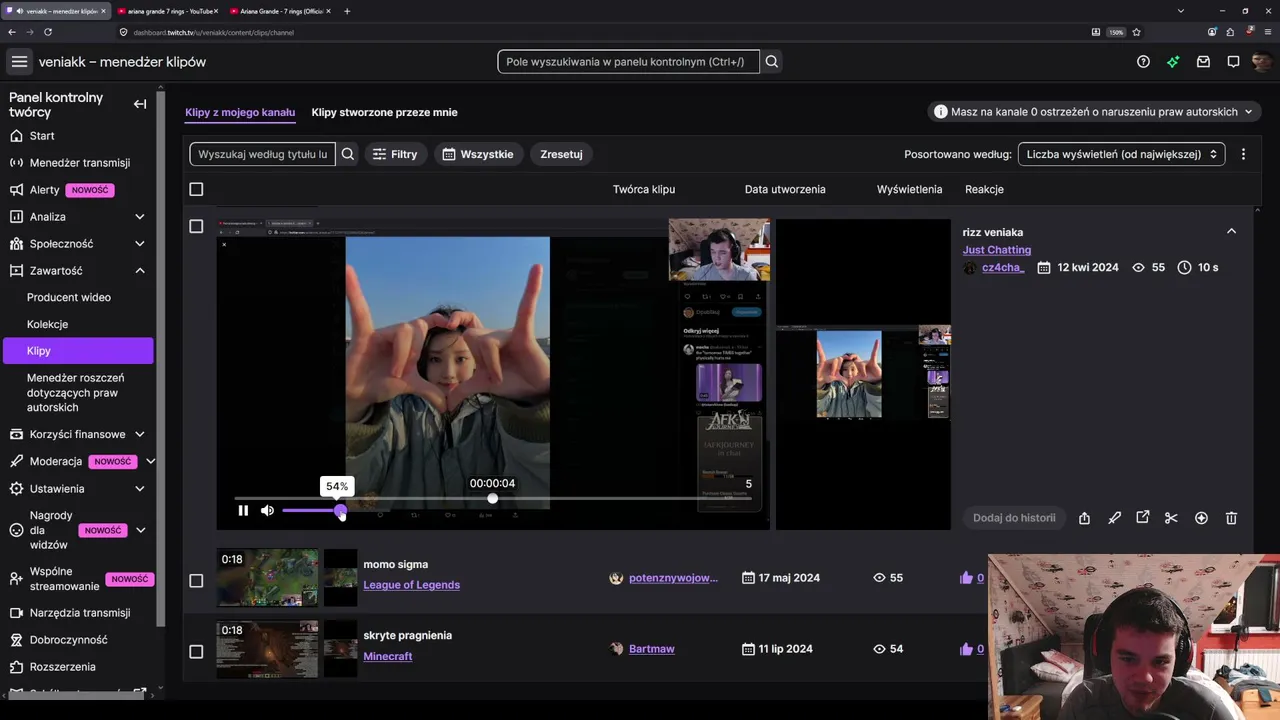This screenshot has height=720, width=1280.
Task: Check the skryte pragnienia clip checkbox
Action: pos(196,652)
